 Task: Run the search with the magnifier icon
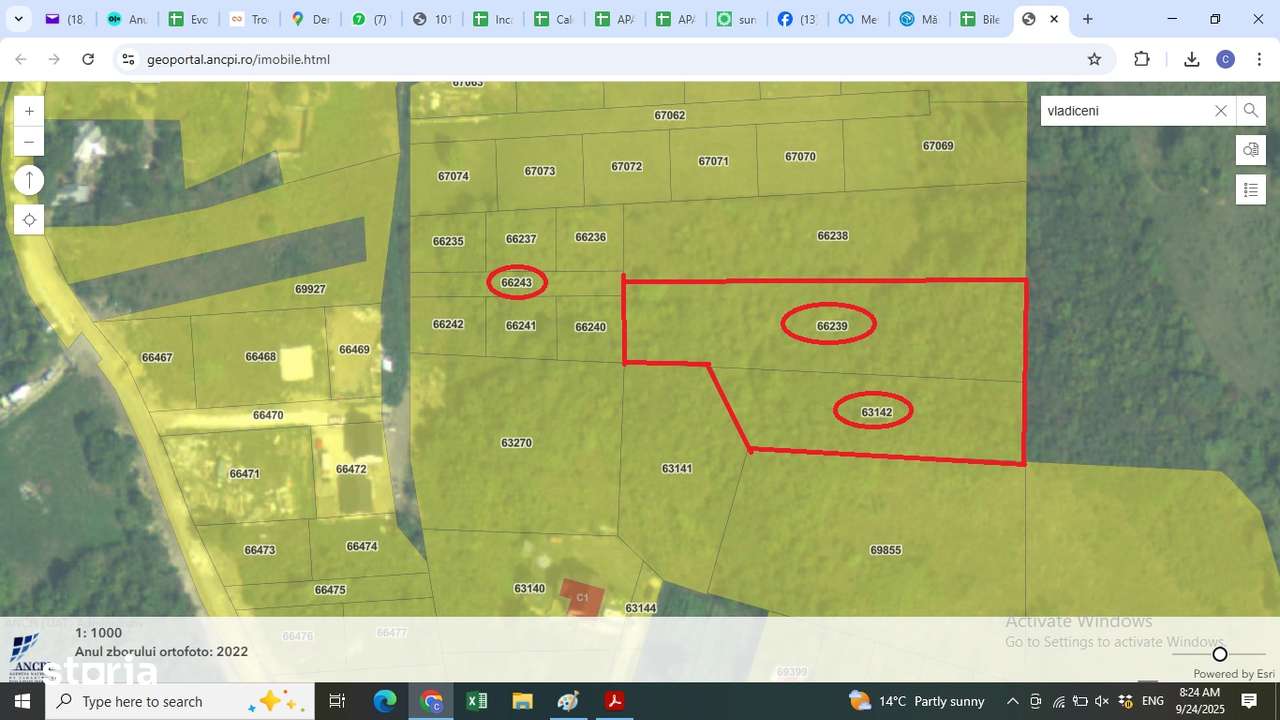coord(1251,110)
